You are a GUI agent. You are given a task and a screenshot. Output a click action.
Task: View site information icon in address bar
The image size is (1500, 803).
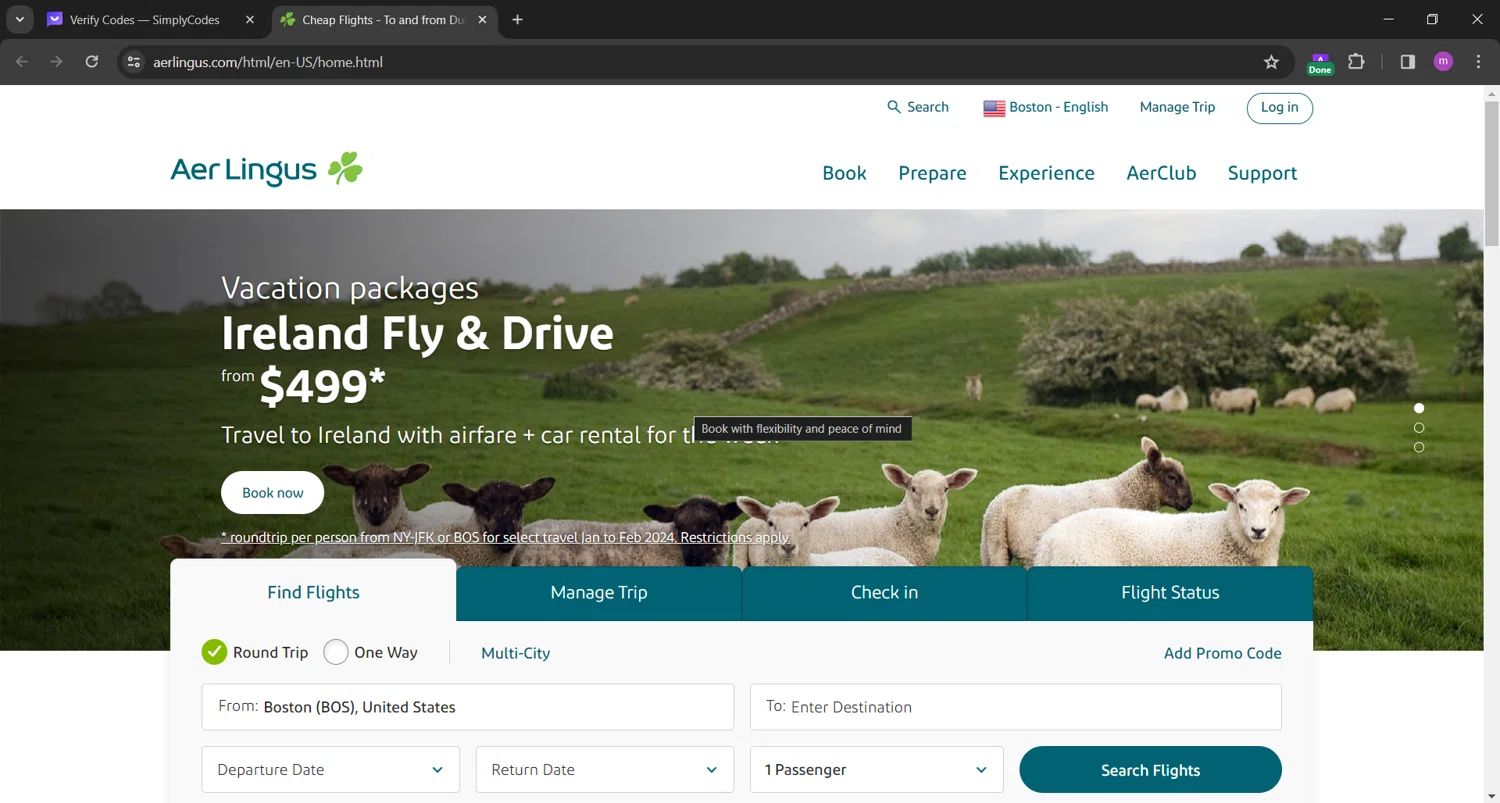point(133,62)
